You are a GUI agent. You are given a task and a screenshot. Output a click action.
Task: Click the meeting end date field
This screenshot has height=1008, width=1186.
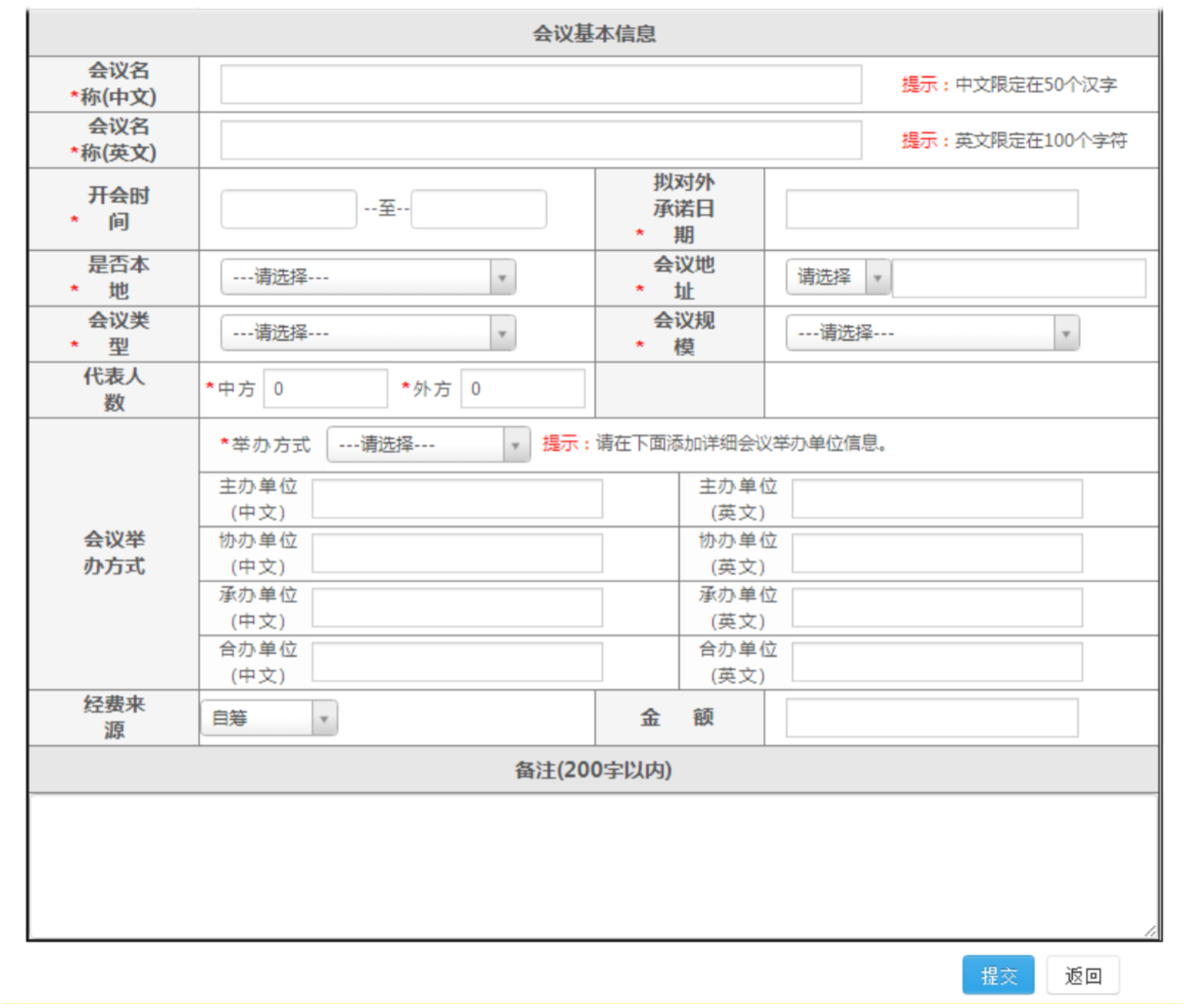478,209
